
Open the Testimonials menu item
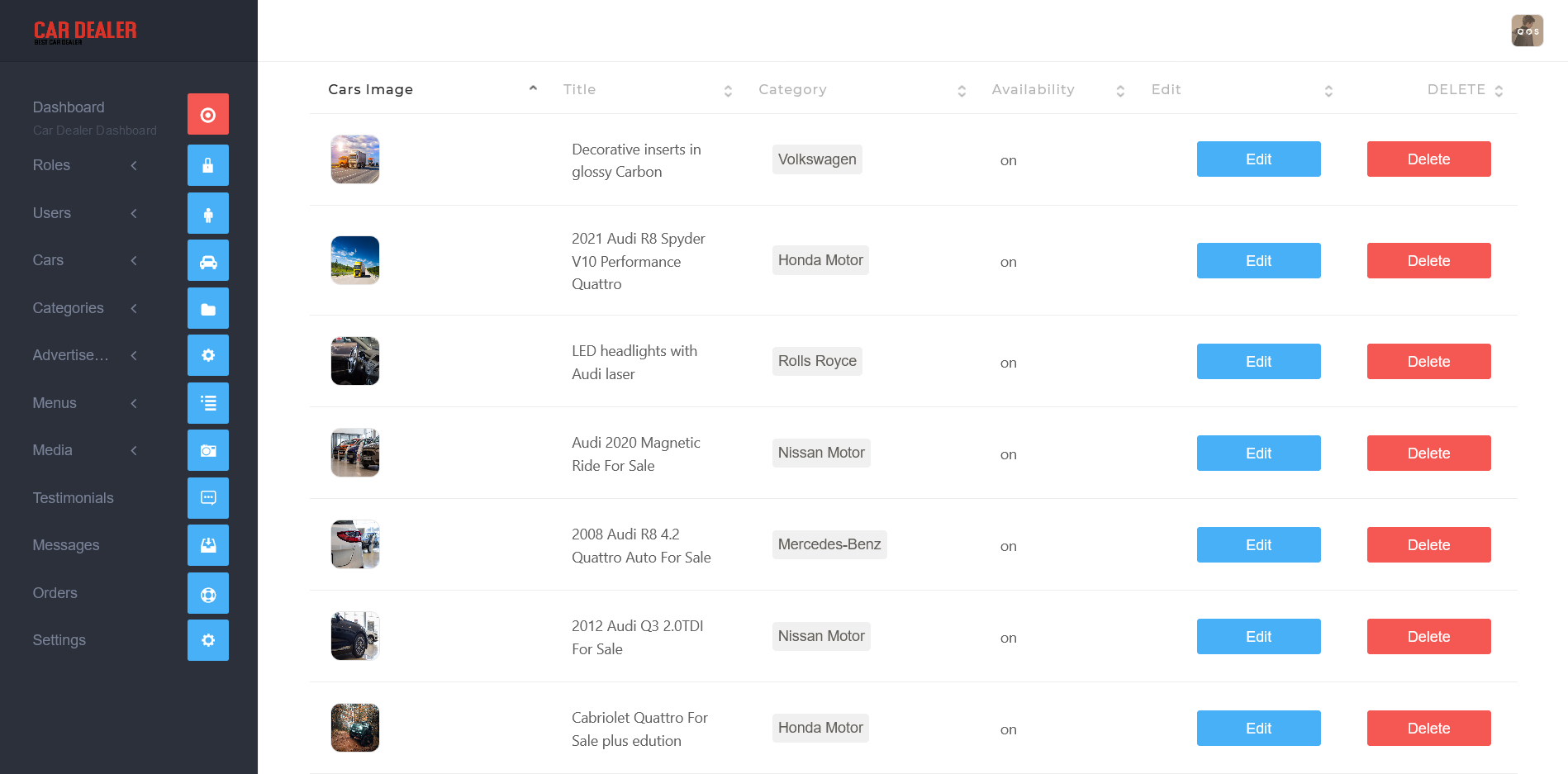pos(74,498)
